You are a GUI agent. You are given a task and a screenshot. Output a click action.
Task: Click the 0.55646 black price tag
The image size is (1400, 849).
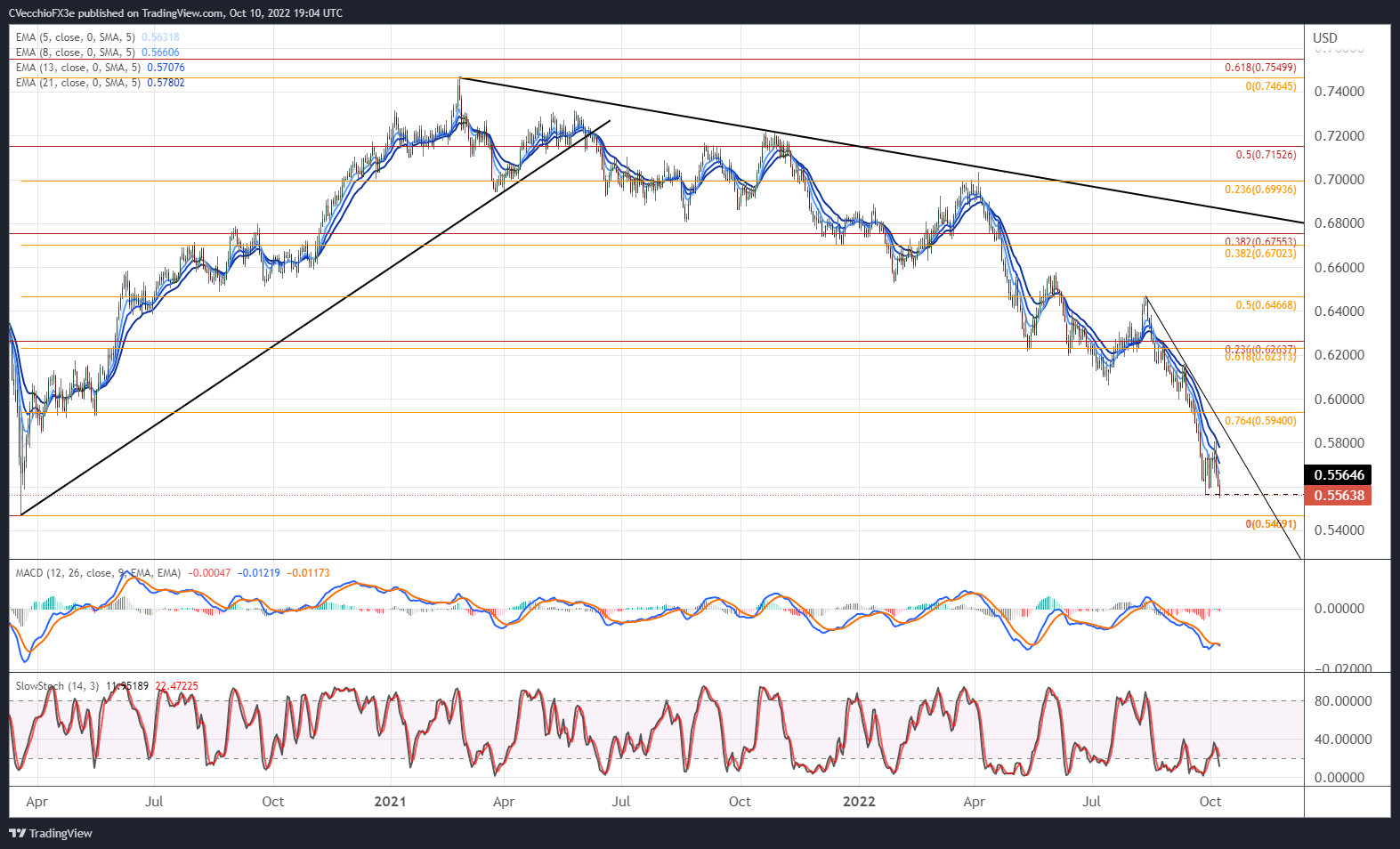[x=1338, y=474]
